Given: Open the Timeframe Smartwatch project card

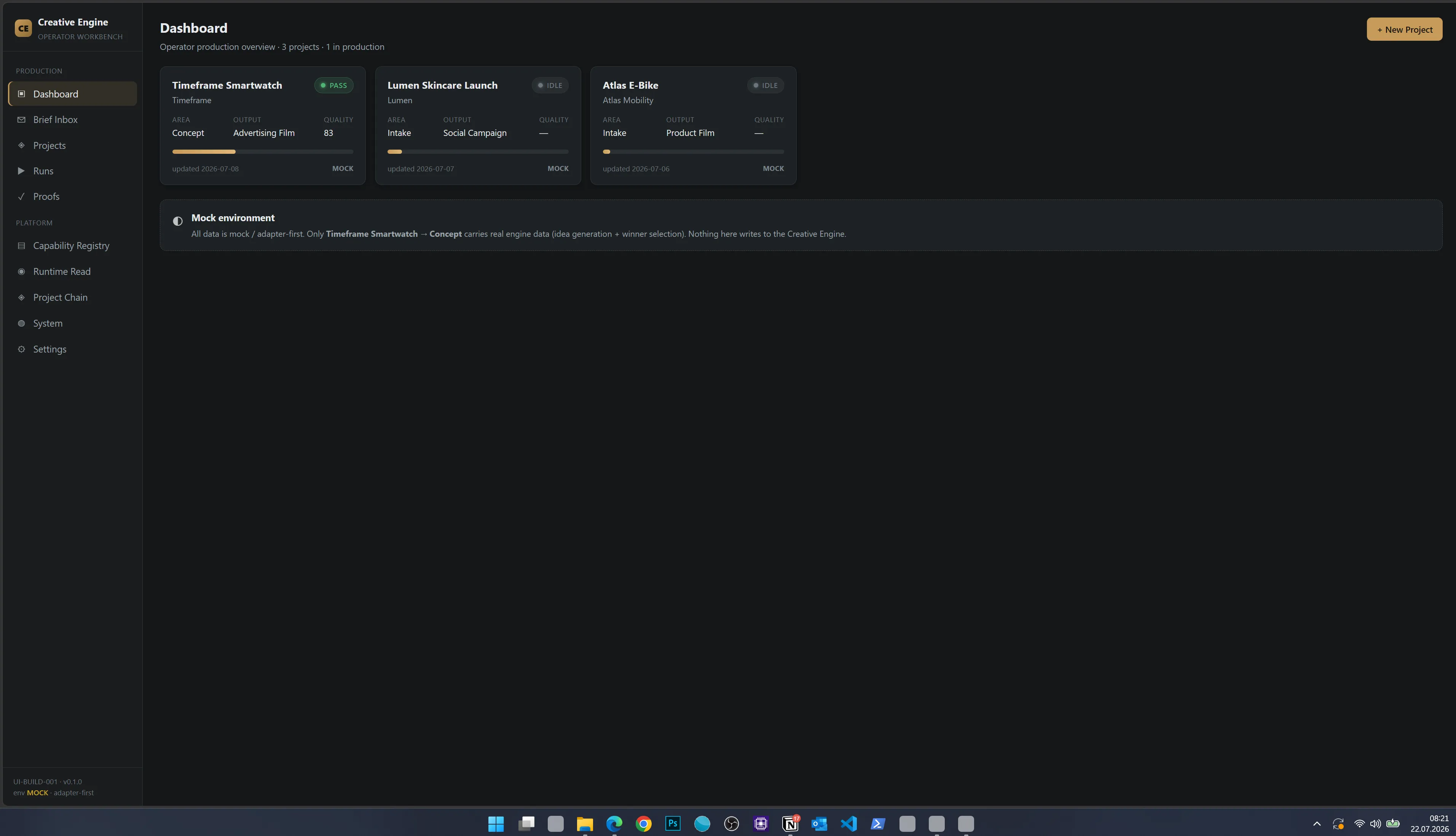Looking at the screenshot, I should click(x=262, y=126).
